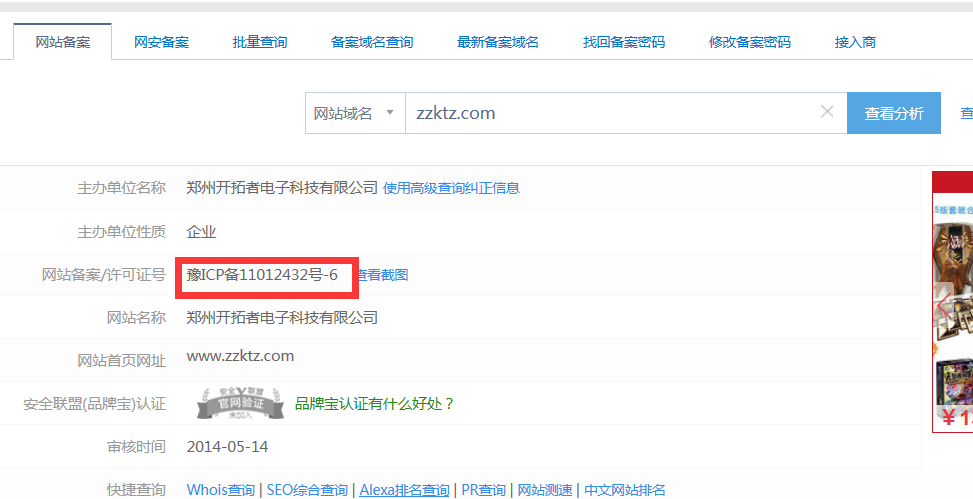Screen dimensions: 973x499
Task: Click the 查看截图 link
Action: tap(383, 275)
